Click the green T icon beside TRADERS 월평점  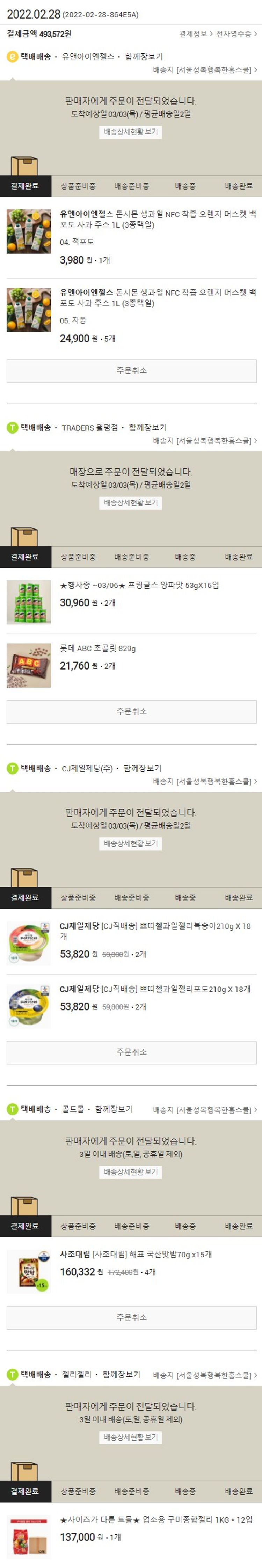tap(12, 427)
